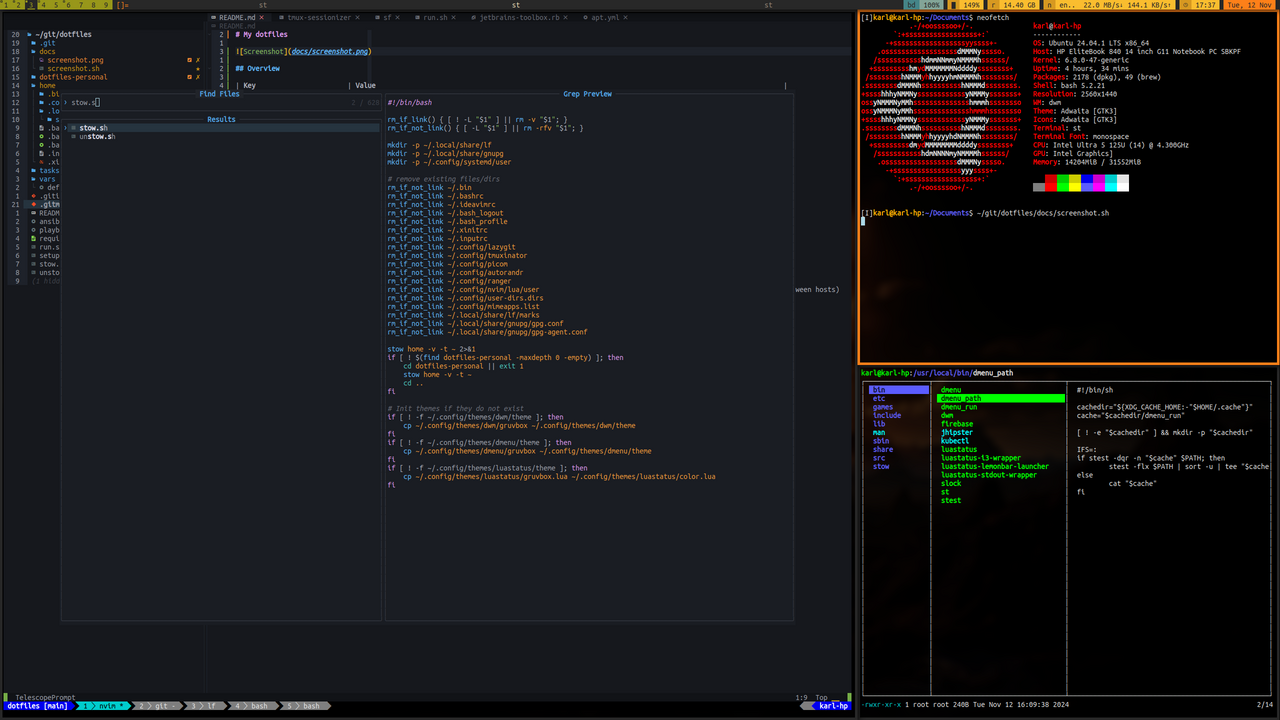This screenshot has width=1280, height=720.
Task: Switch to the README.md tab
Action: coord(237,17)
